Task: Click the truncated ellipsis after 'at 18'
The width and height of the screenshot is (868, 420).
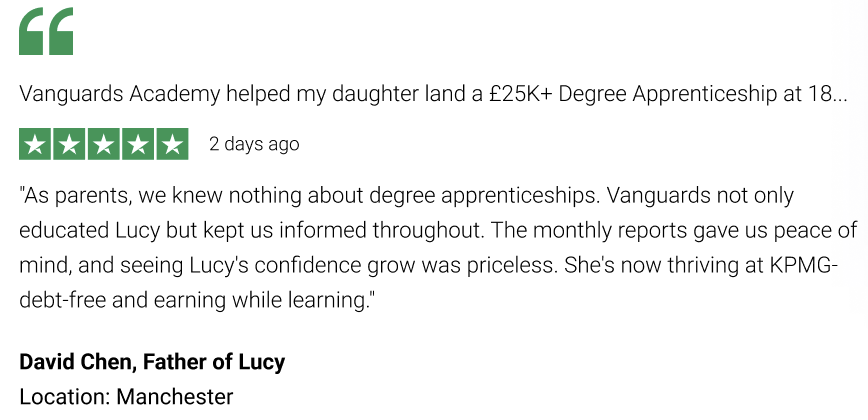Action: tap(839, 95)
